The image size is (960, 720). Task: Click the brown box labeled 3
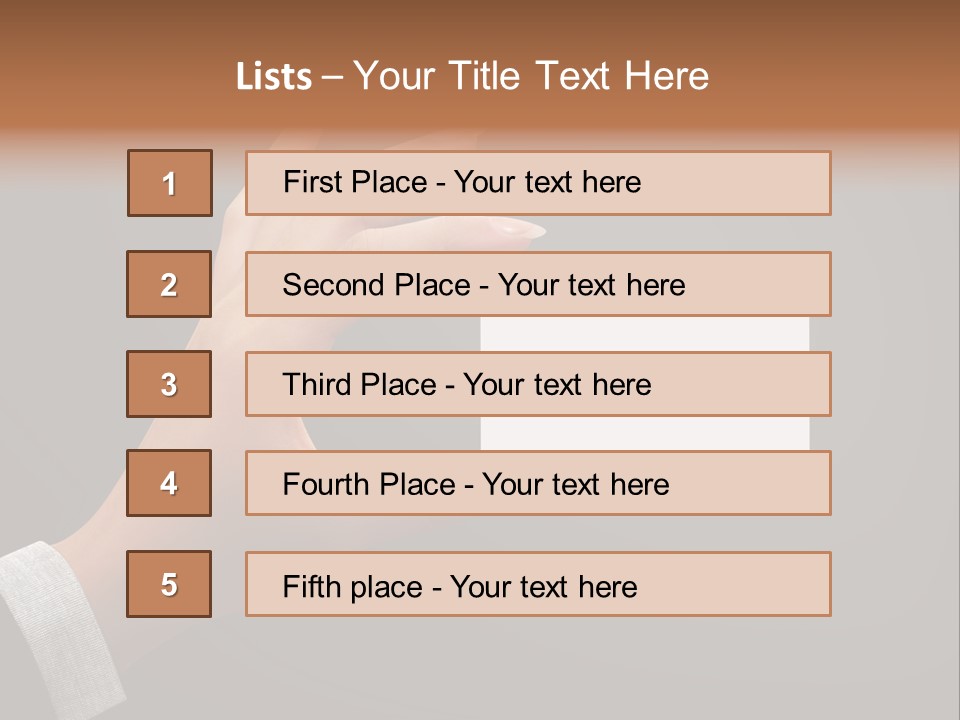[x=169, y=384]
